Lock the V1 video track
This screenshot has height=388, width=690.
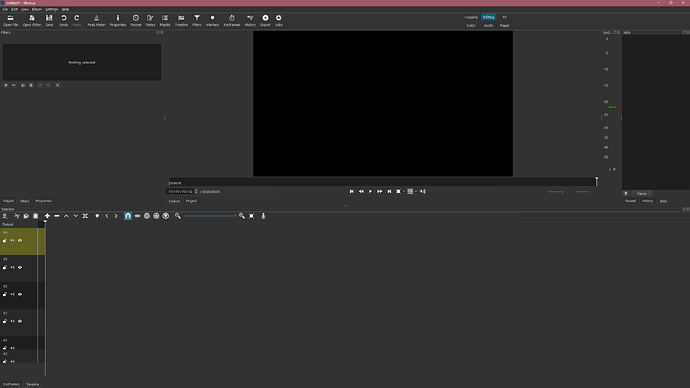[x=5, y=321]
